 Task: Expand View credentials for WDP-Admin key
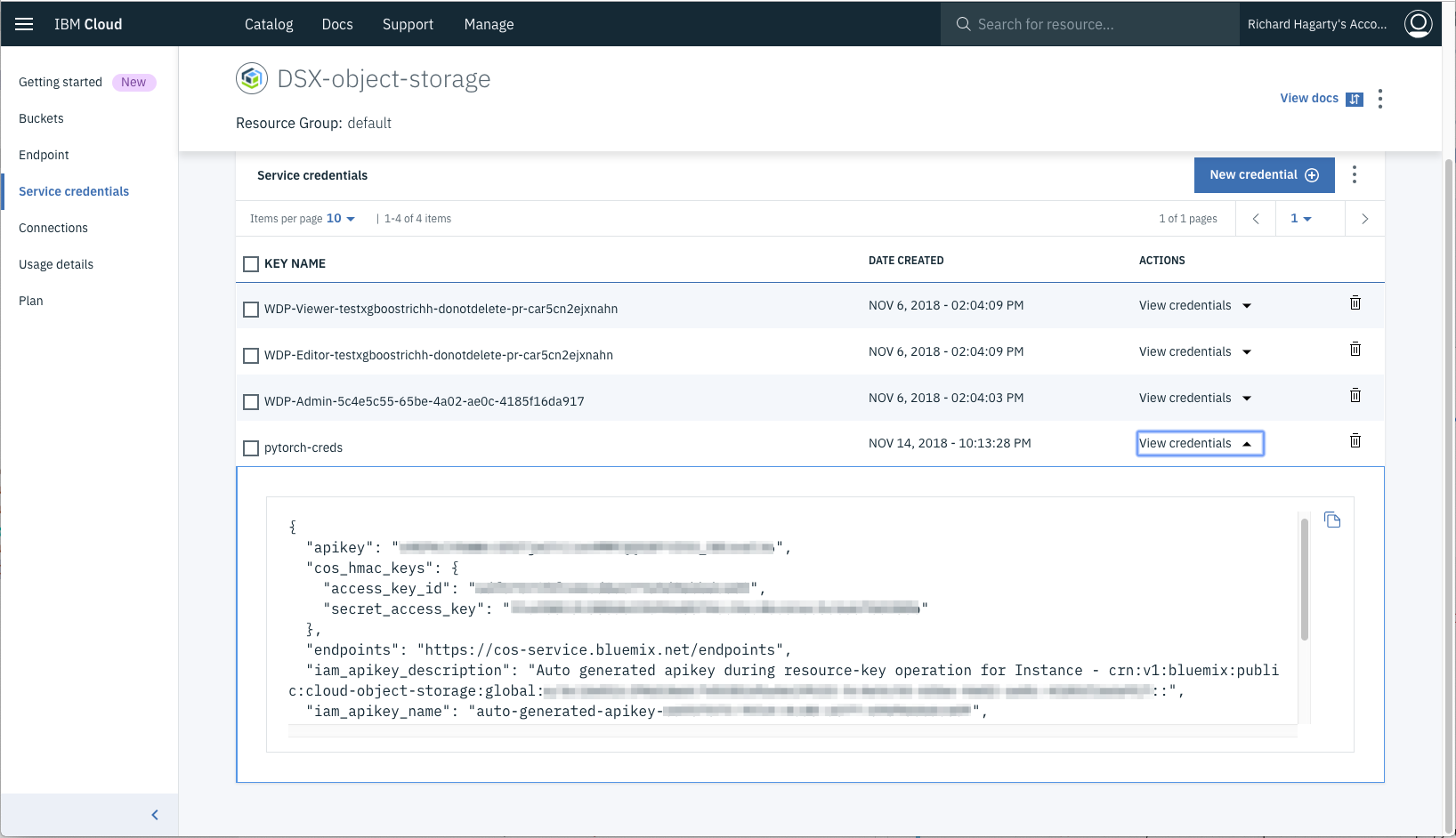click(x=1195, y=398)
